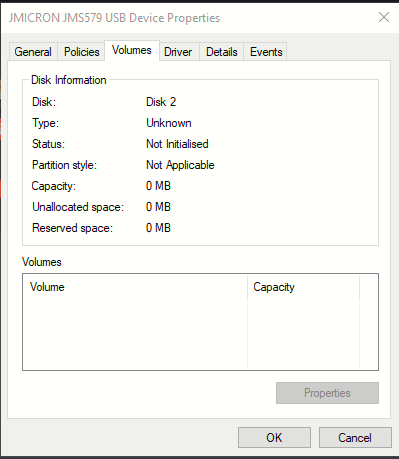Close the Device Properties dialog
This screenshot has width=399, height=459.
point(384,17)
